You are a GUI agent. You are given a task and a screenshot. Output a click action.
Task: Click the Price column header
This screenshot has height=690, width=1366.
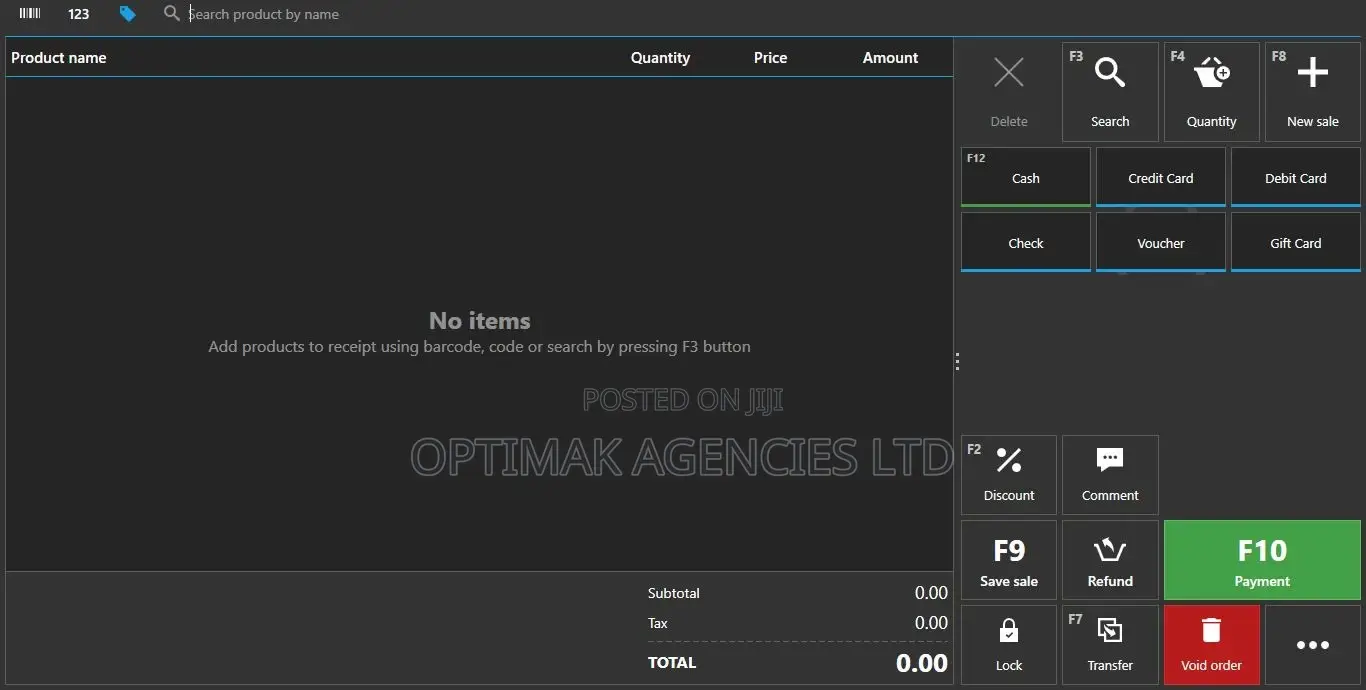point(770,58)
